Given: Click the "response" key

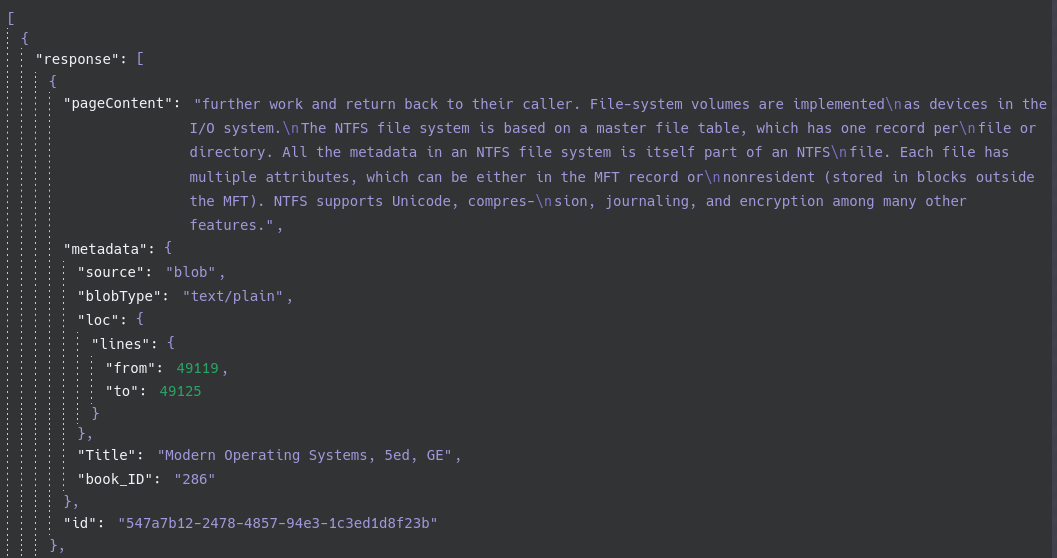Looking at the screenshot, I should (x=76, y=58).
